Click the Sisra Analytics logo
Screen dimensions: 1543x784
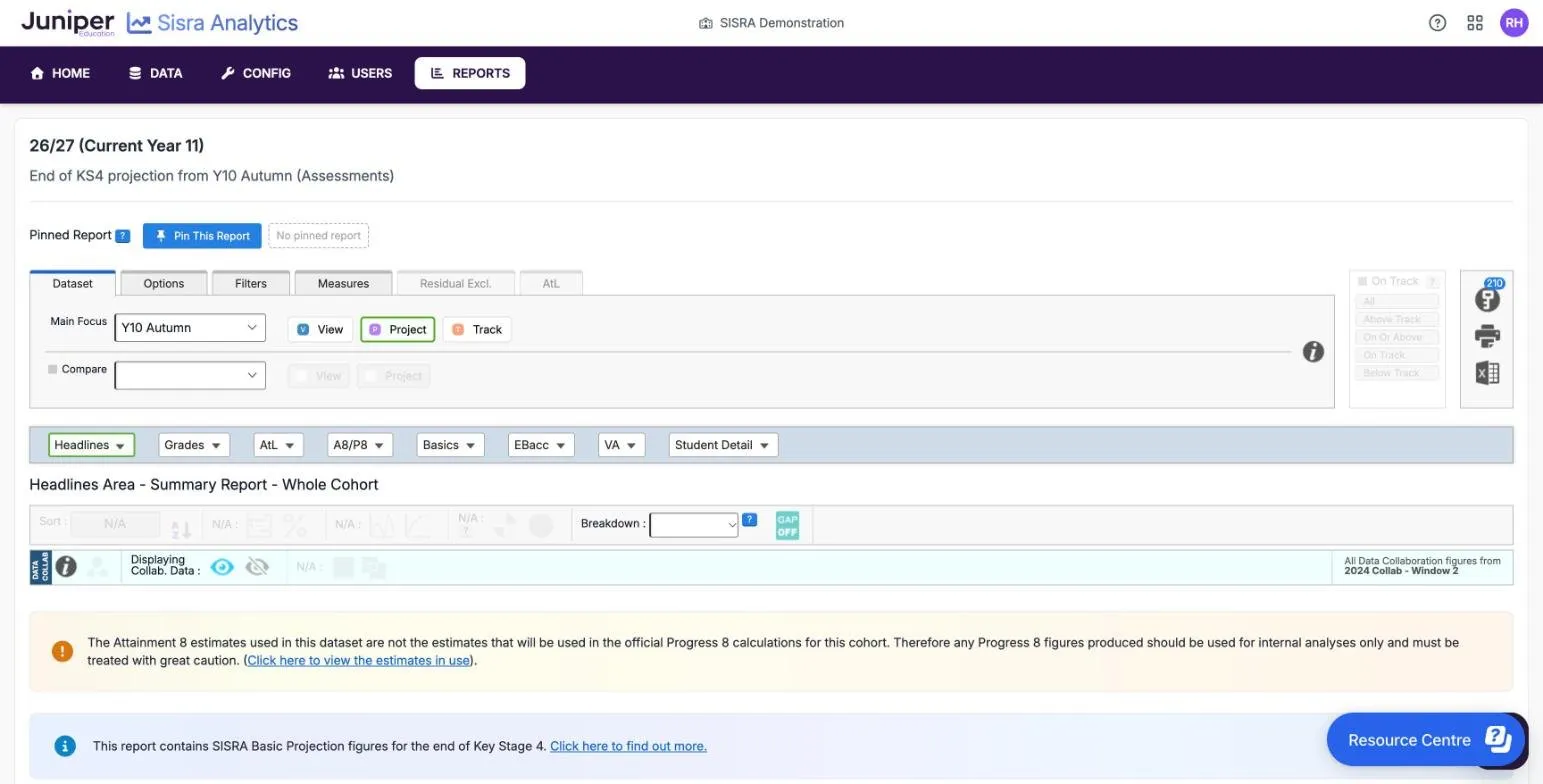[212, 23]
